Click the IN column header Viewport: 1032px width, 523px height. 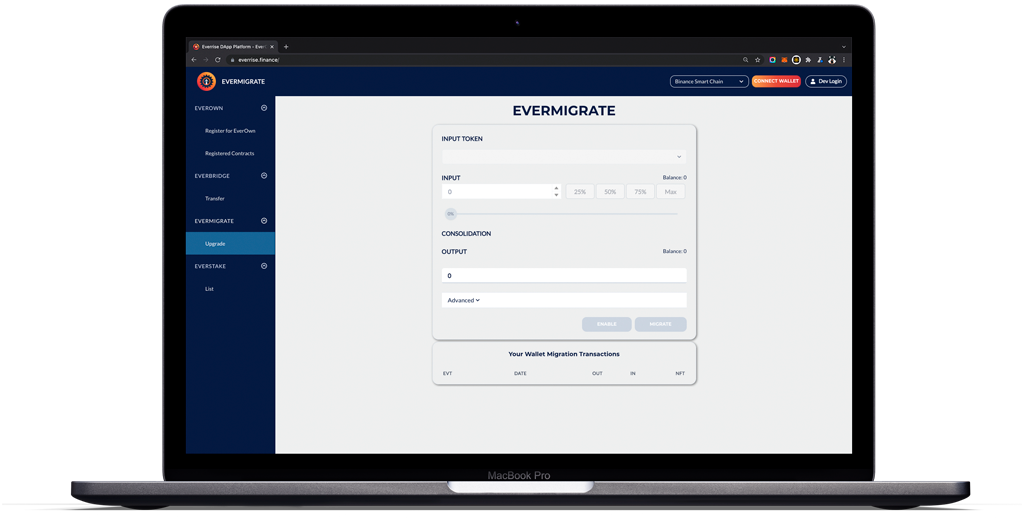pos(632,374)
